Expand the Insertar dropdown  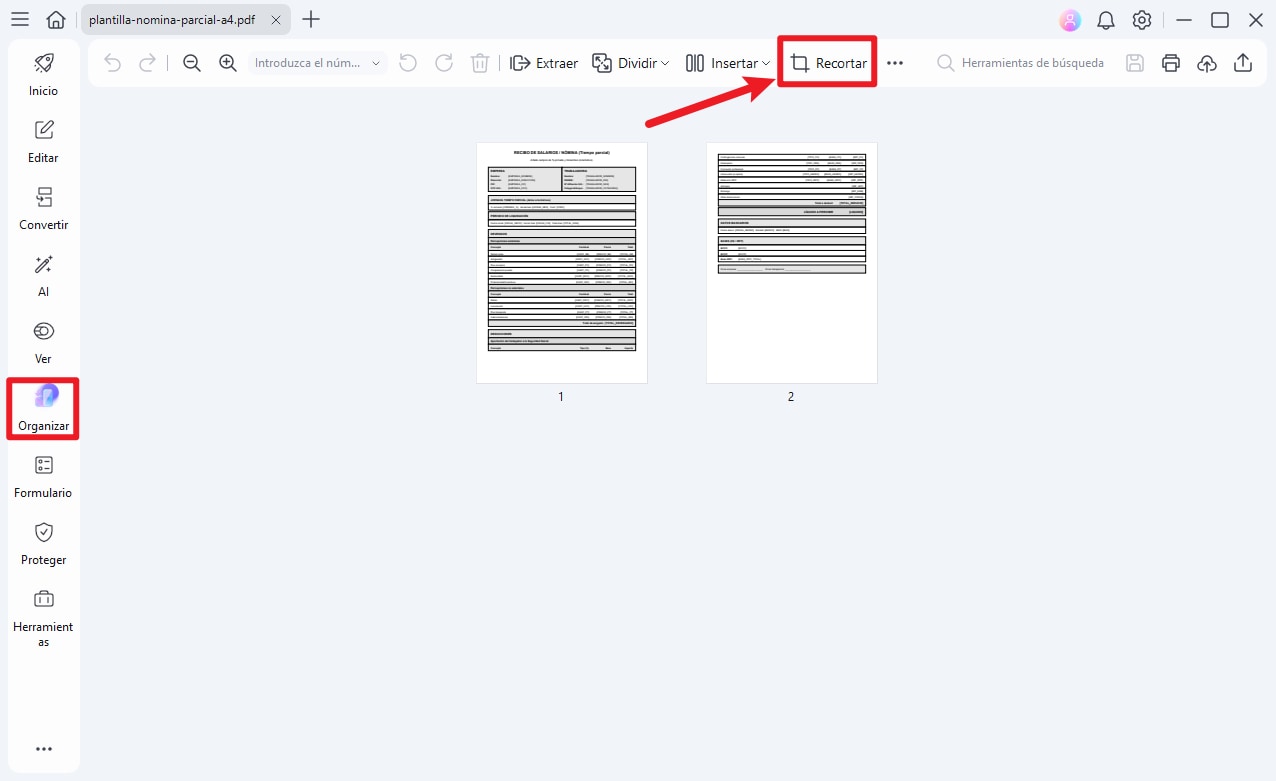[728, 63]
